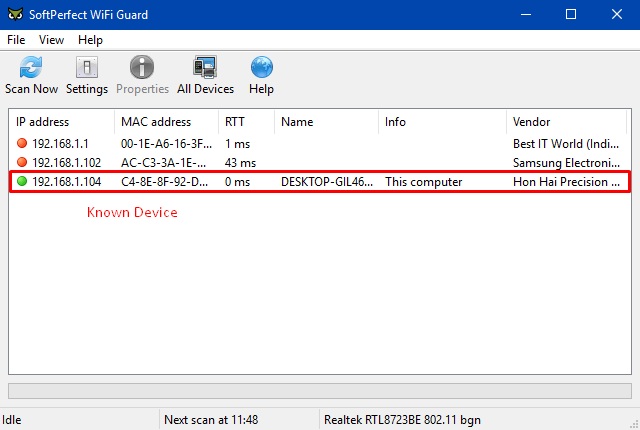Sort by the Info column header
The height and width of the screenshot is (430, 640).
[442, 122]
